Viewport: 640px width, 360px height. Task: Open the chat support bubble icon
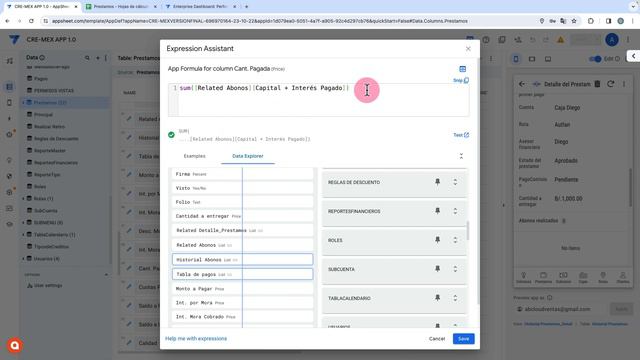pos(15,345)
